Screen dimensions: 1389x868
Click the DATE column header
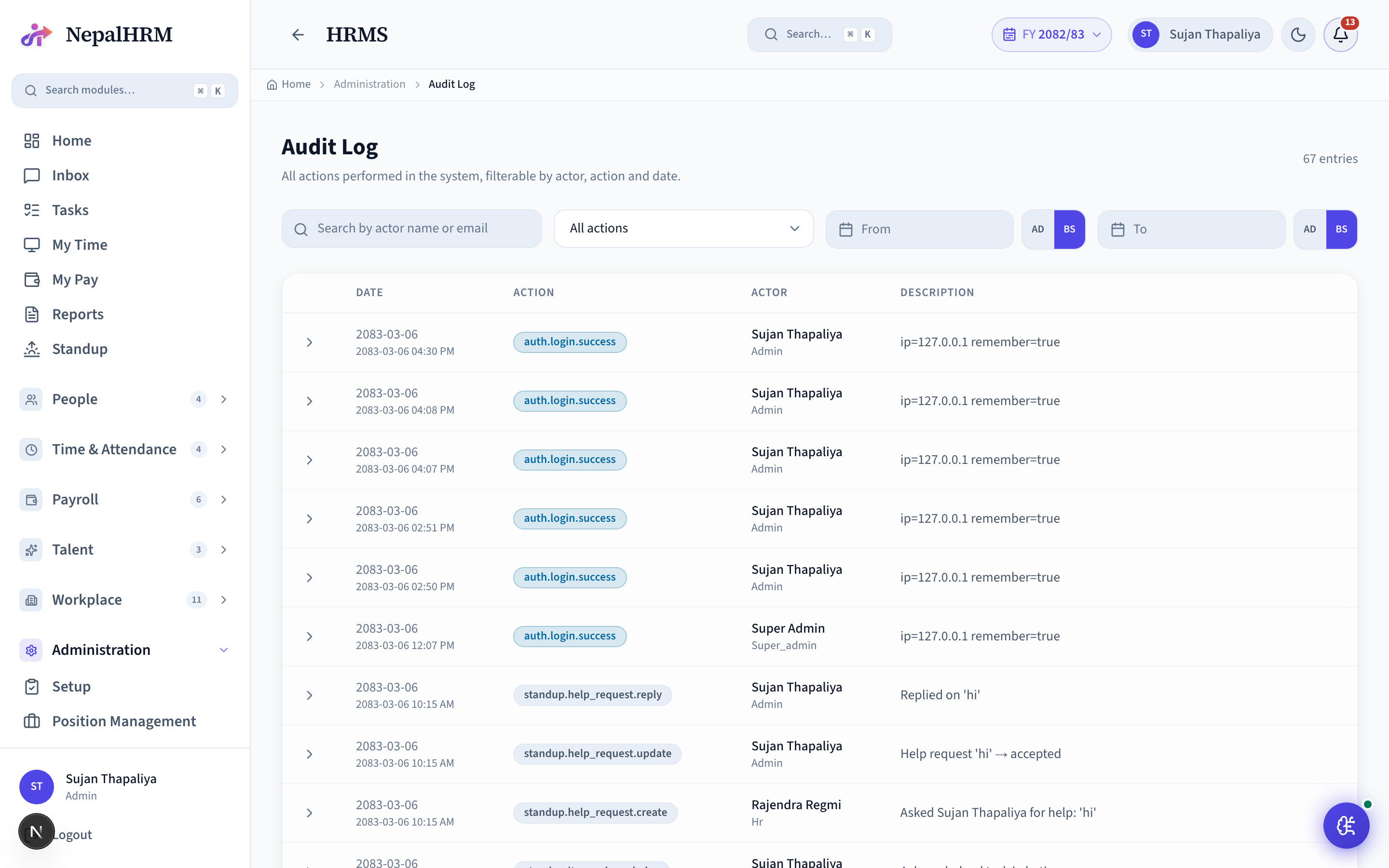point(369,293)
